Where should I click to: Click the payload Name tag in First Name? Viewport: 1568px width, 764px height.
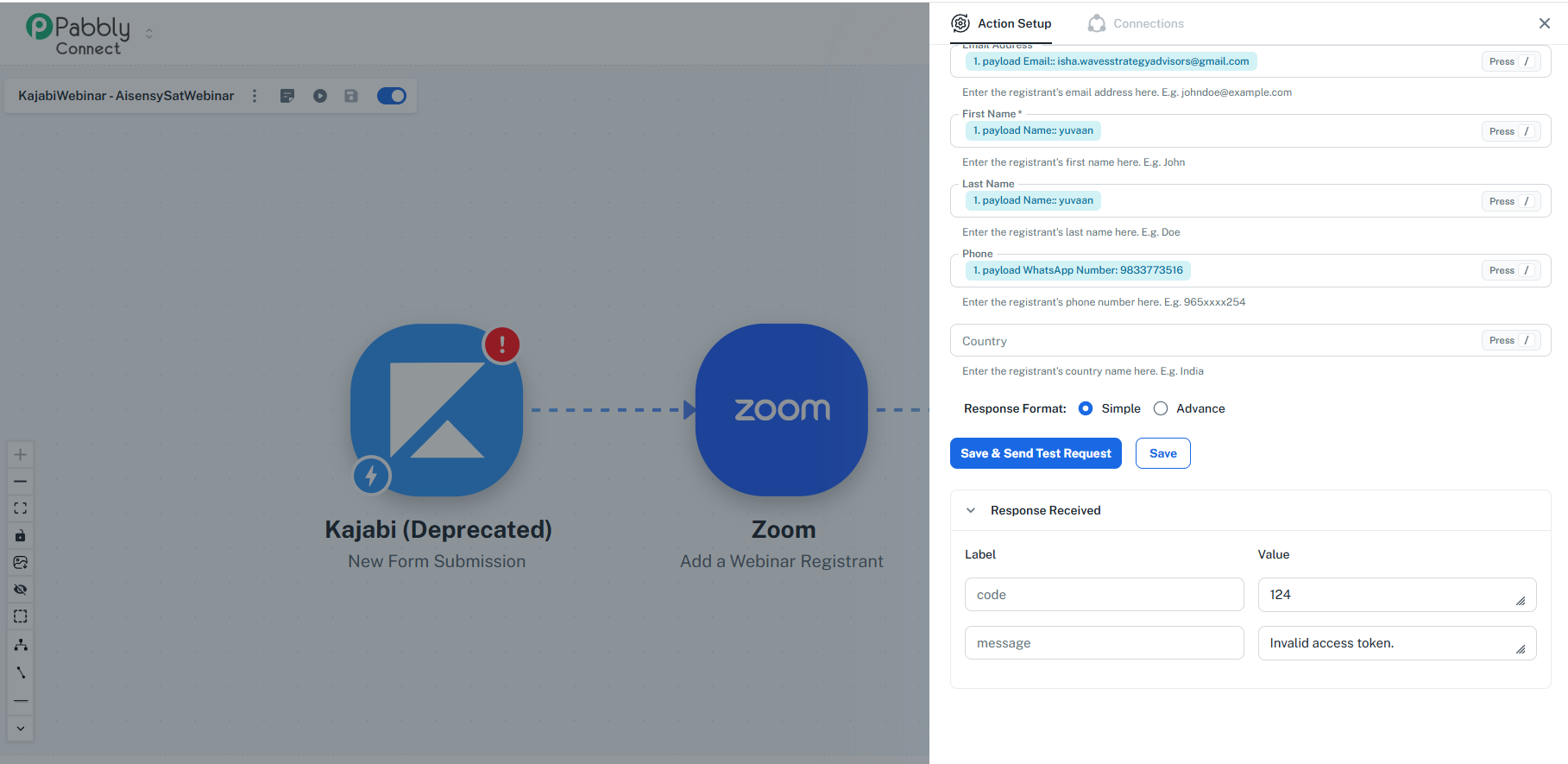[1033, 130]
